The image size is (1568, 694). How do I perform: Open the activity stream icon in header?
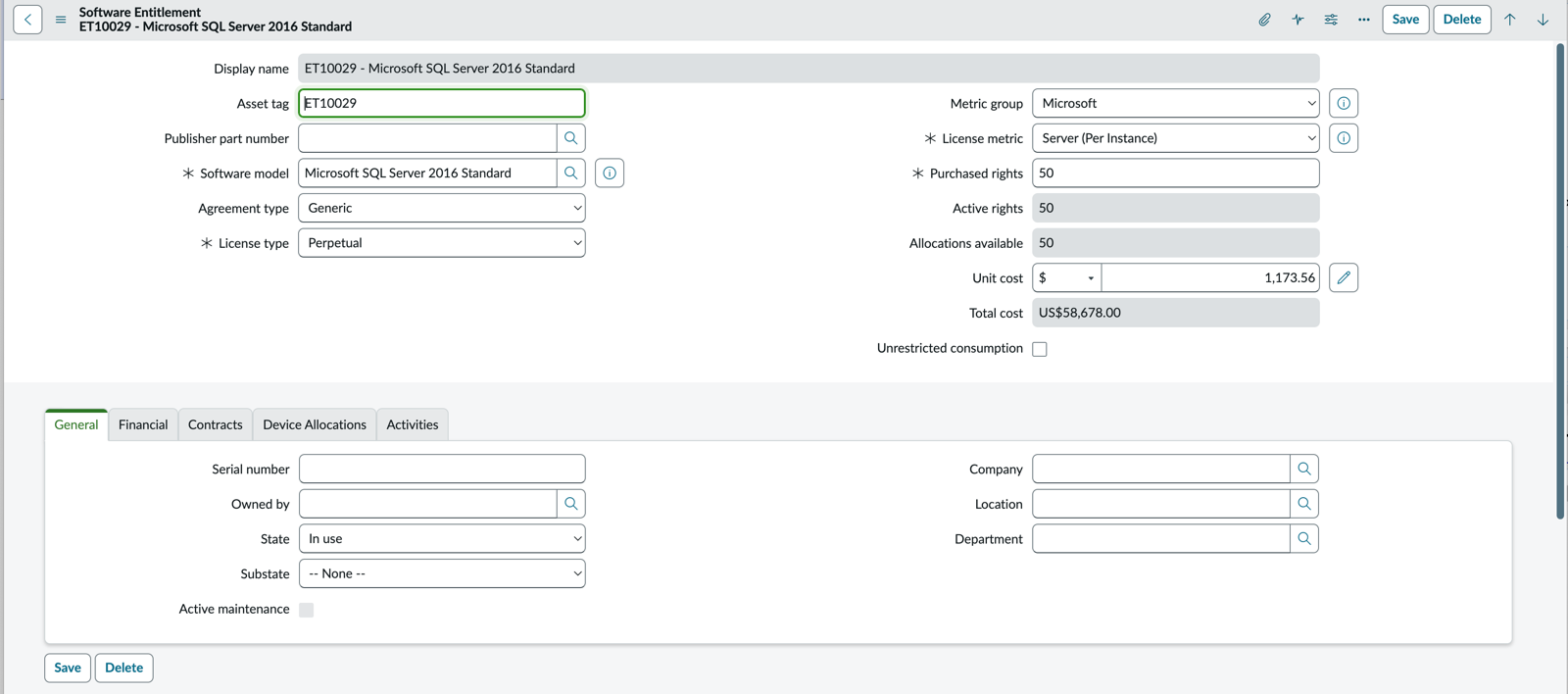[x=1298, y=20]
